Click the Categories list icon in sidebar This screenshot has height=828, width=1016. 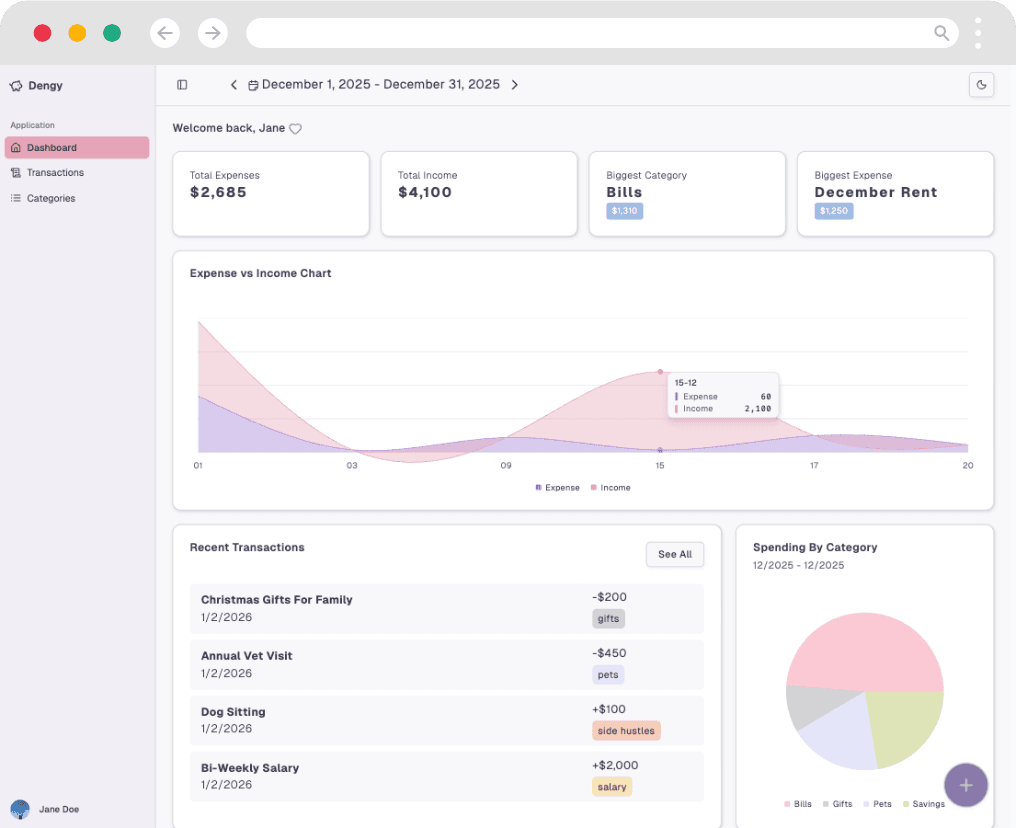click(x=15, y=198)
